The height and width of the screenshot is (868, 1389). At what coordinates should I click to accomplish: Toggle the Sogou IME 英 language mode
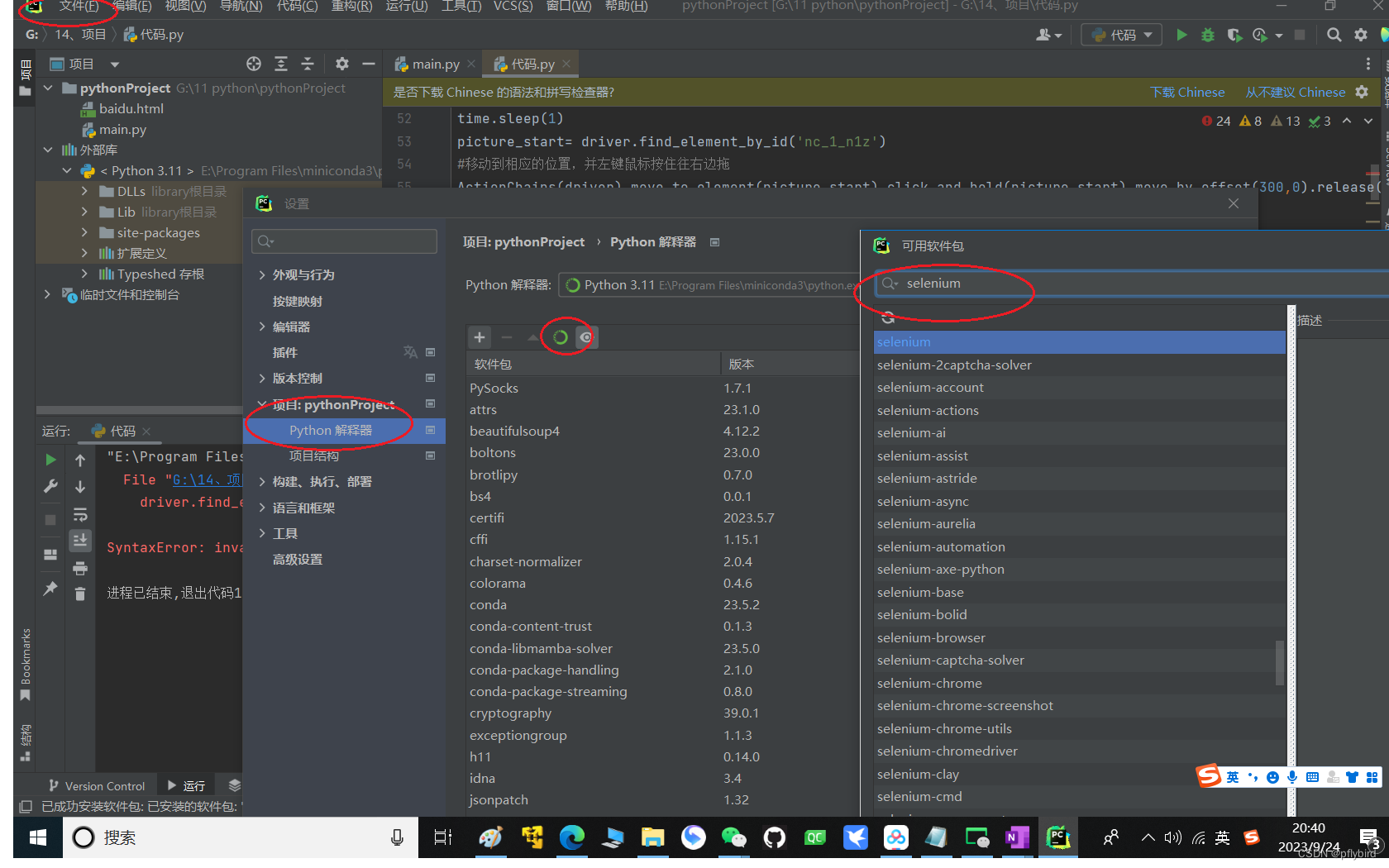point(1233,777)
